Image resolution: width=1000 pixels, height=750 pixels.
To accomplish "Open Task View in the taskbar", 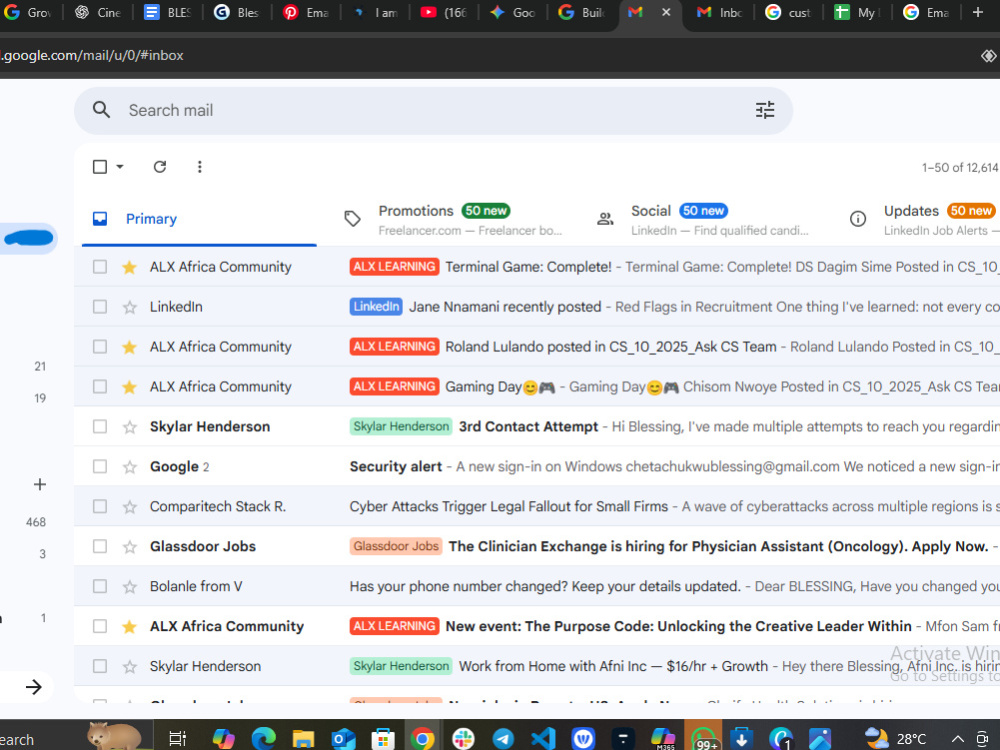I will click(x=177, y=739).
